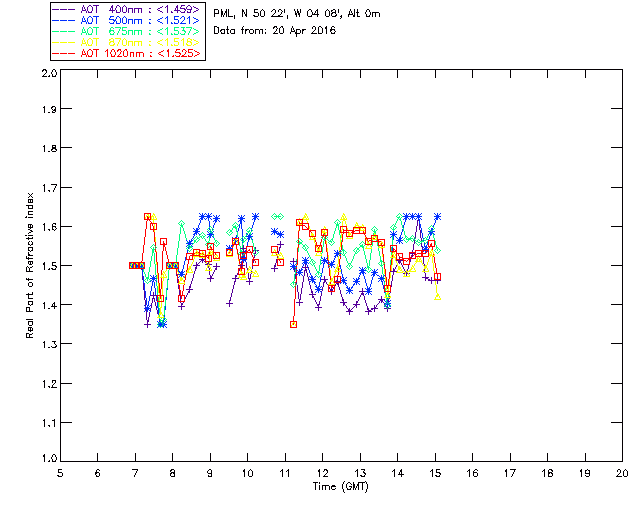Click the y-axis tick label 1.6
The image size is (640, 512).
click(x=49, y=227)
